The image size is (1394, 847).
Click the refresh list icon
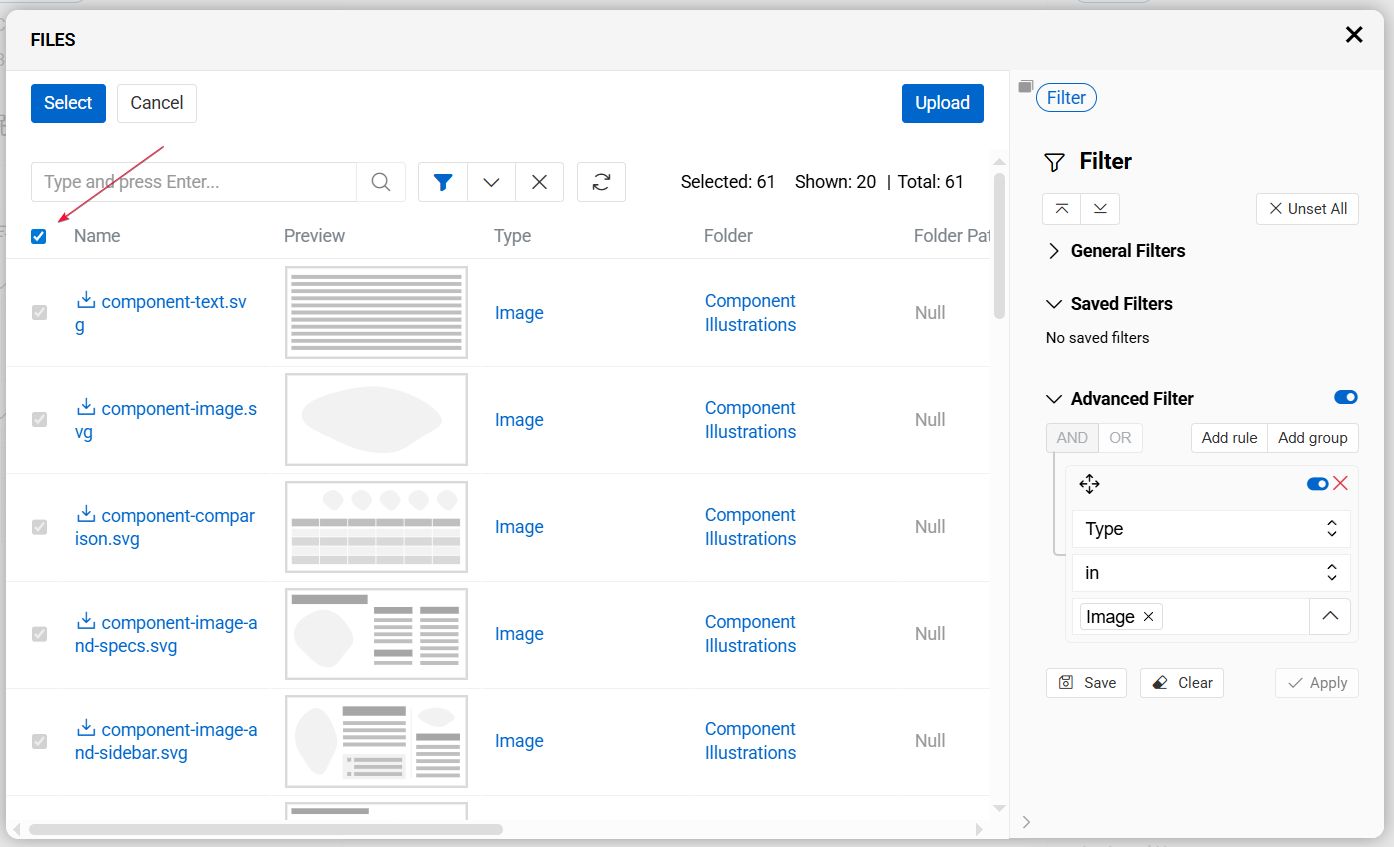tap(601, 182)
